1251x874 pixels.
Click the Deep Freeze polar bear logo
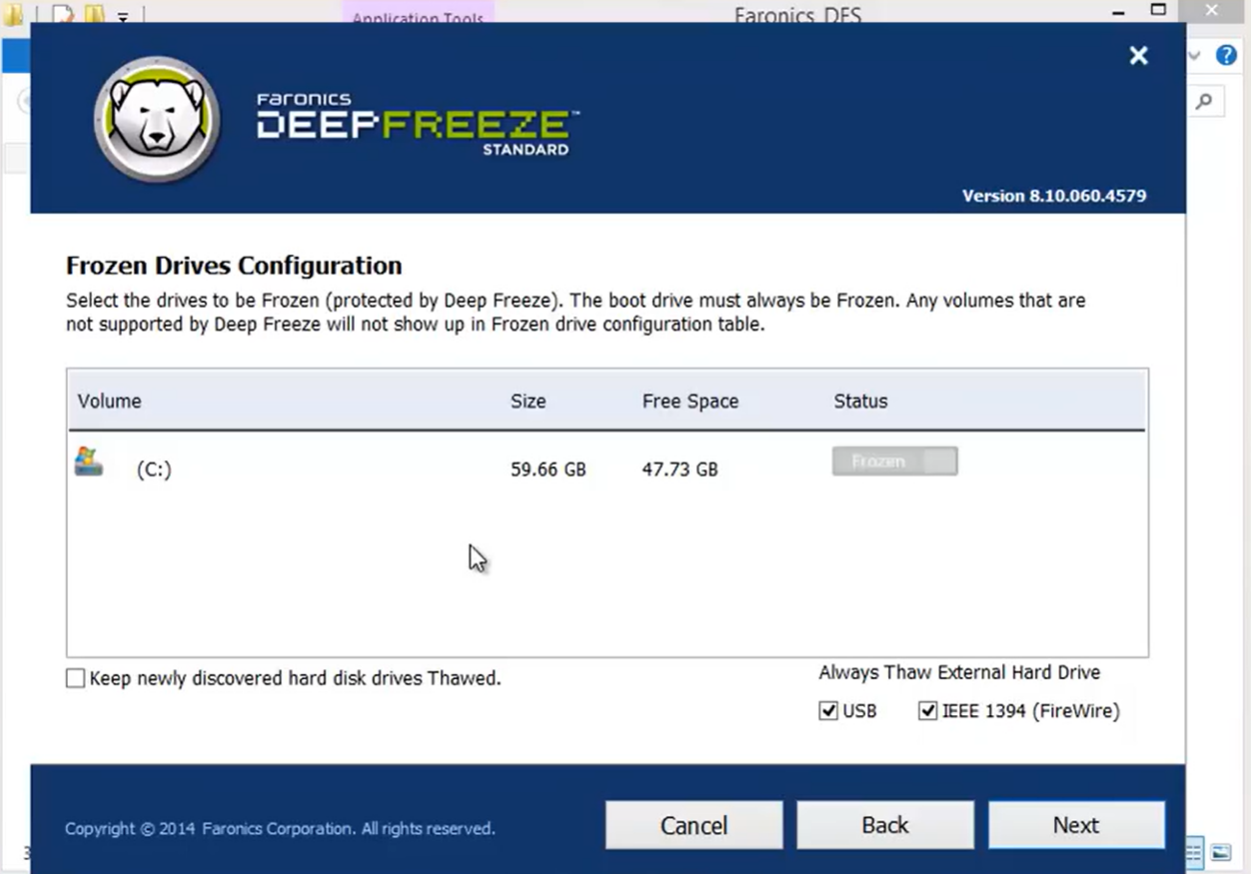point(158,121)
